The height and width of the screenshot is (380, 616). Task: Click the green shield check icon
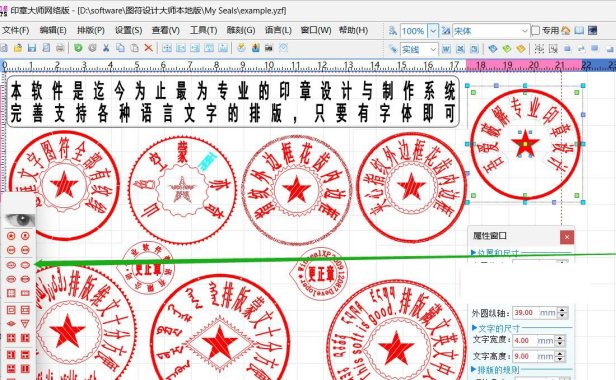(x=78, y=48)
